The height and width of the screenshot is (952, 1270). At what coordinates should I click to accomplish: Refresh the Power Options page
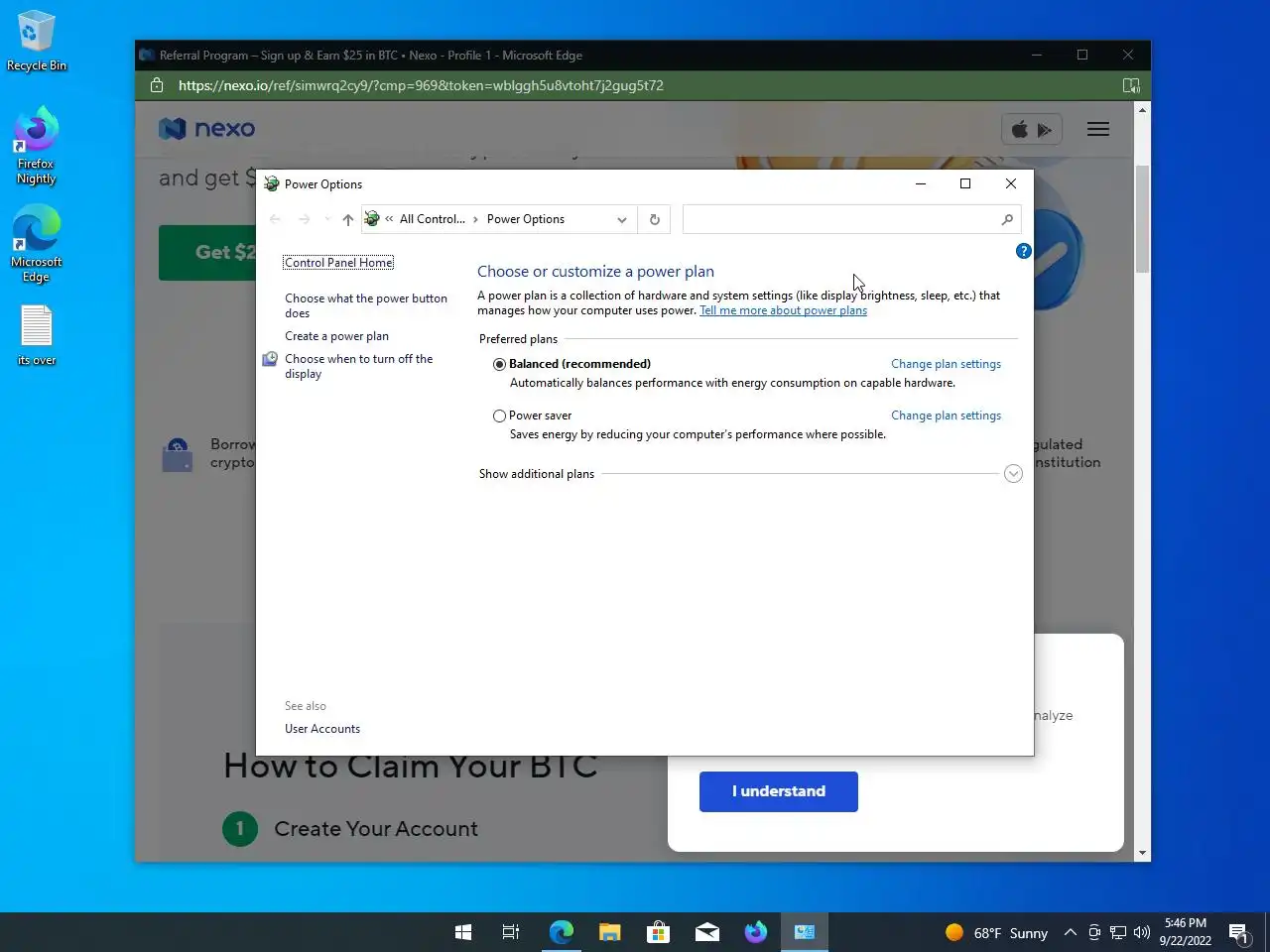(x=655, y=219)
